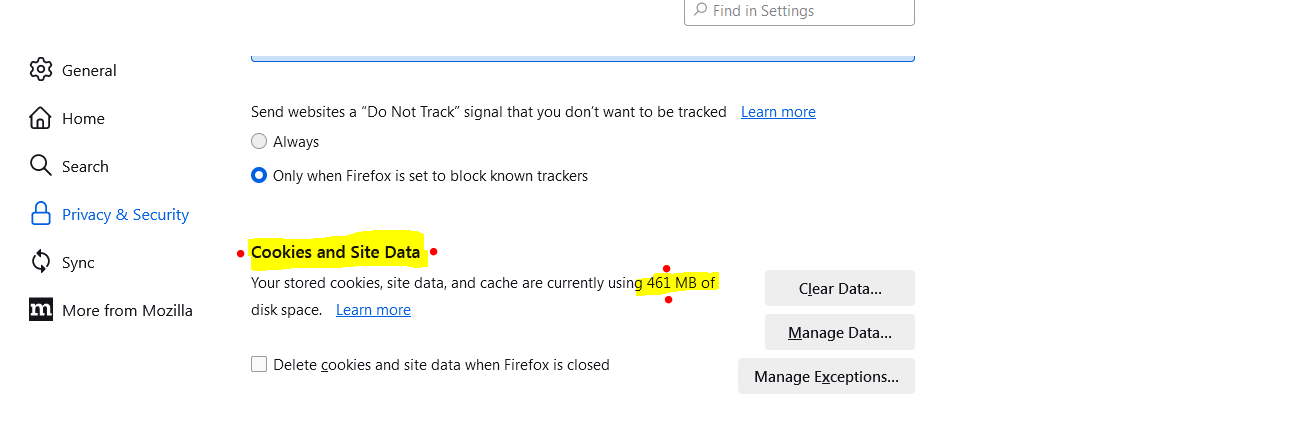
Task: Open the General settings category
Action: [89, 70]
